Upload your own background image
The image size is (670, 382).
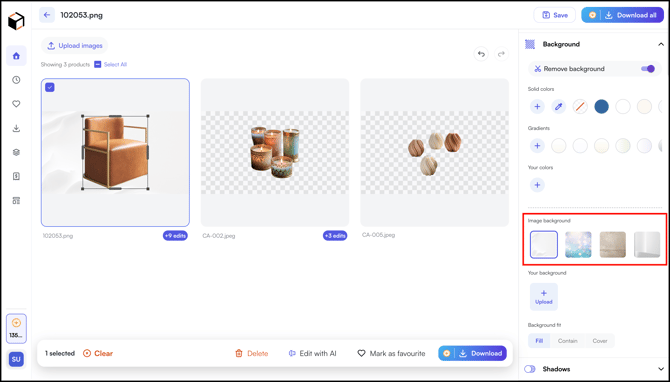544,297
